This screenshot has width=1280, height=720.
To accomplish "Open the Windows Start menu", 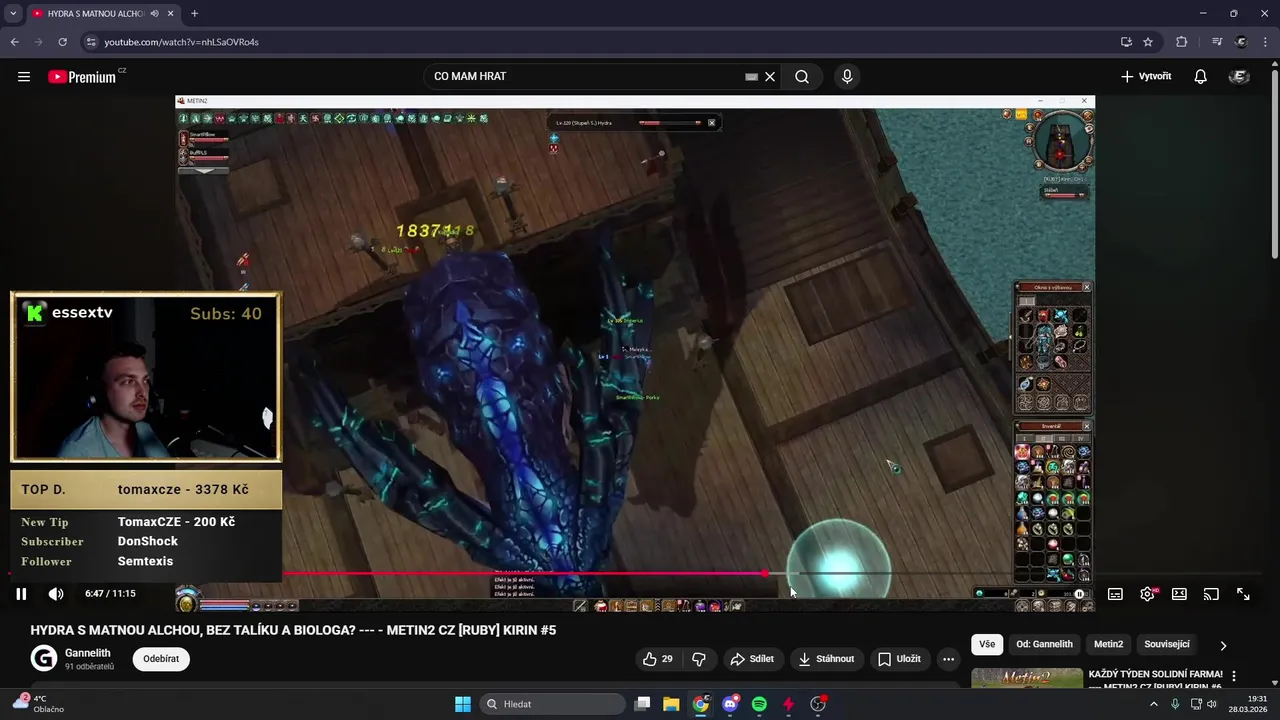I will 463,704.
